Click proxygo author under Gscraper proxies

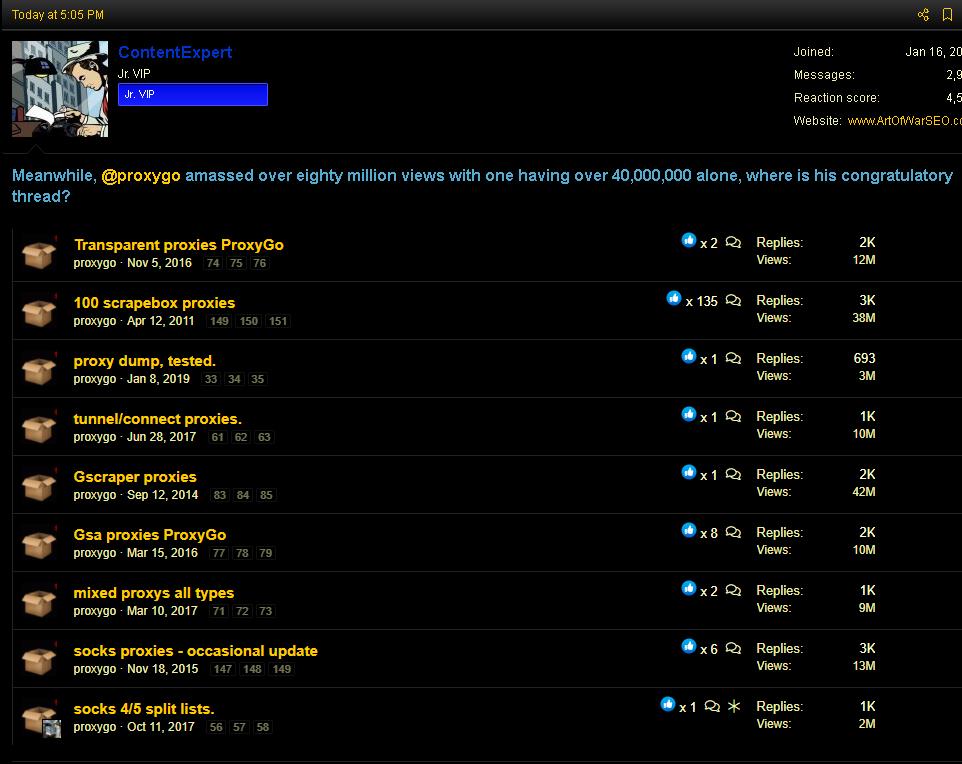tap(94, 495)
